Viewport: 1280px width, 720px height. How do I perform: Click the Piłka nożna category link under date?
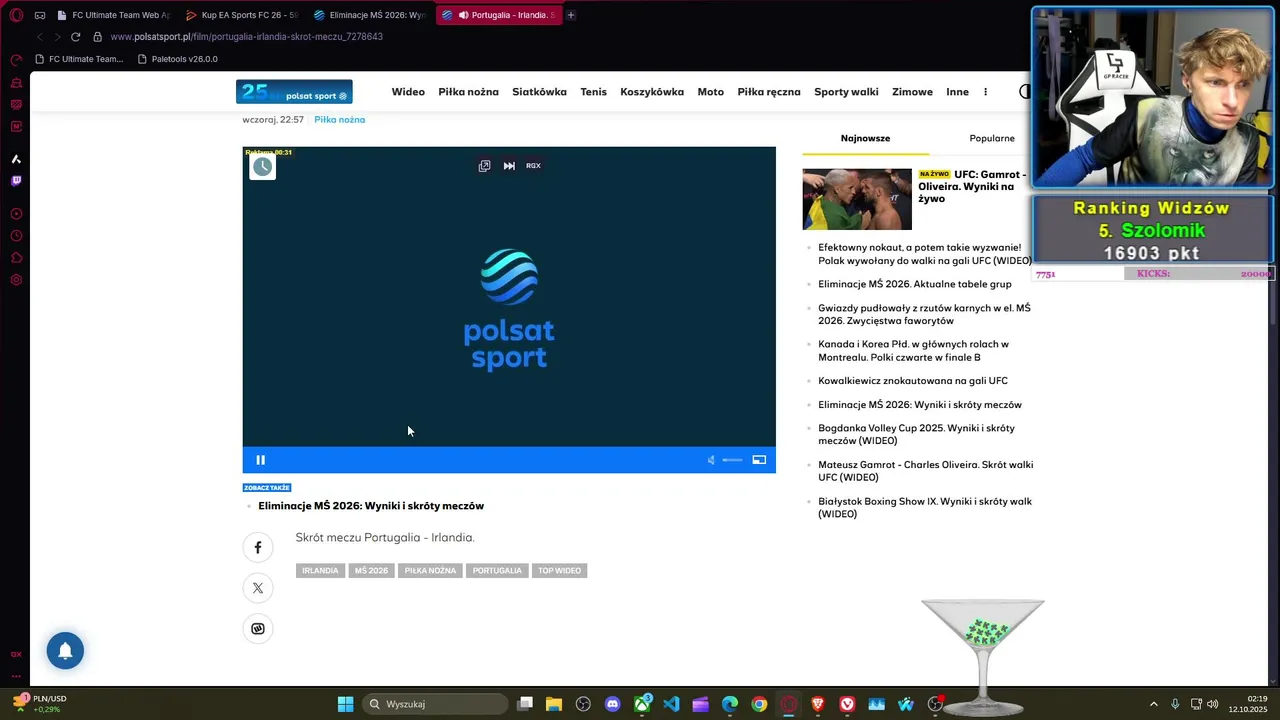pyautogui.click(x=339, y=120)
